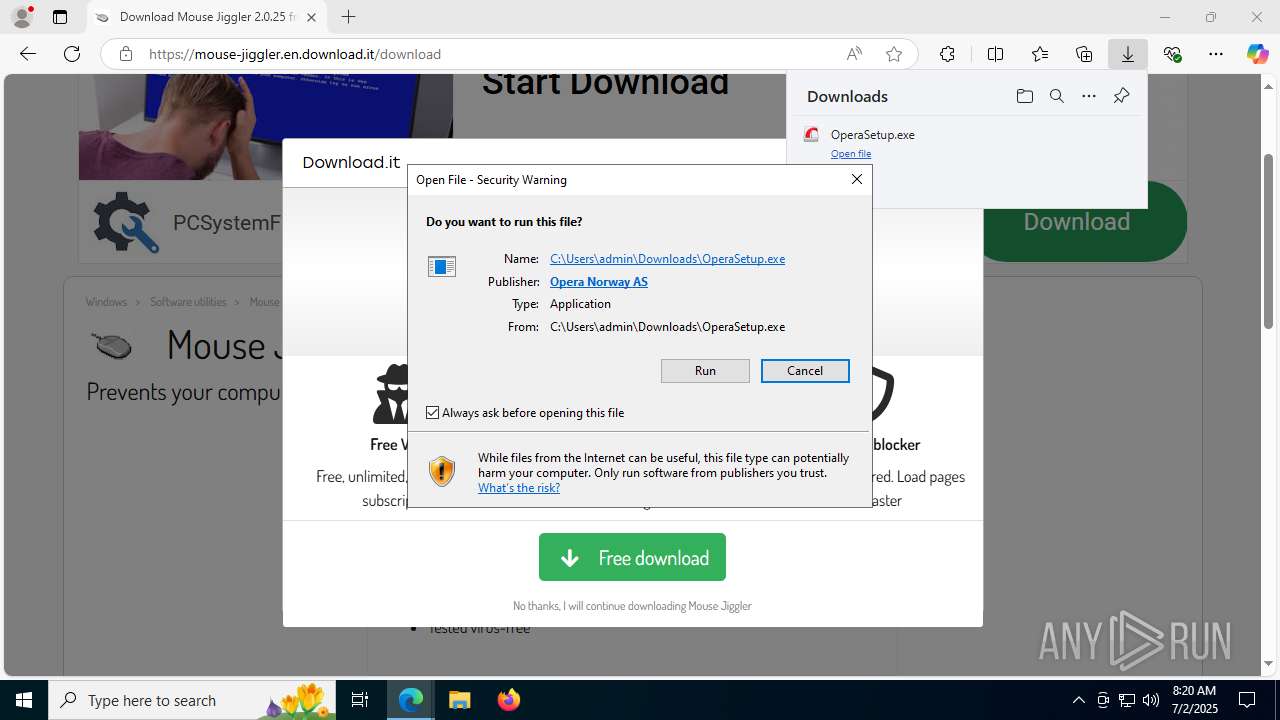Click No thanks, continue downloading Mouse Jiggler
The image size is (1280, 720).
632,606
